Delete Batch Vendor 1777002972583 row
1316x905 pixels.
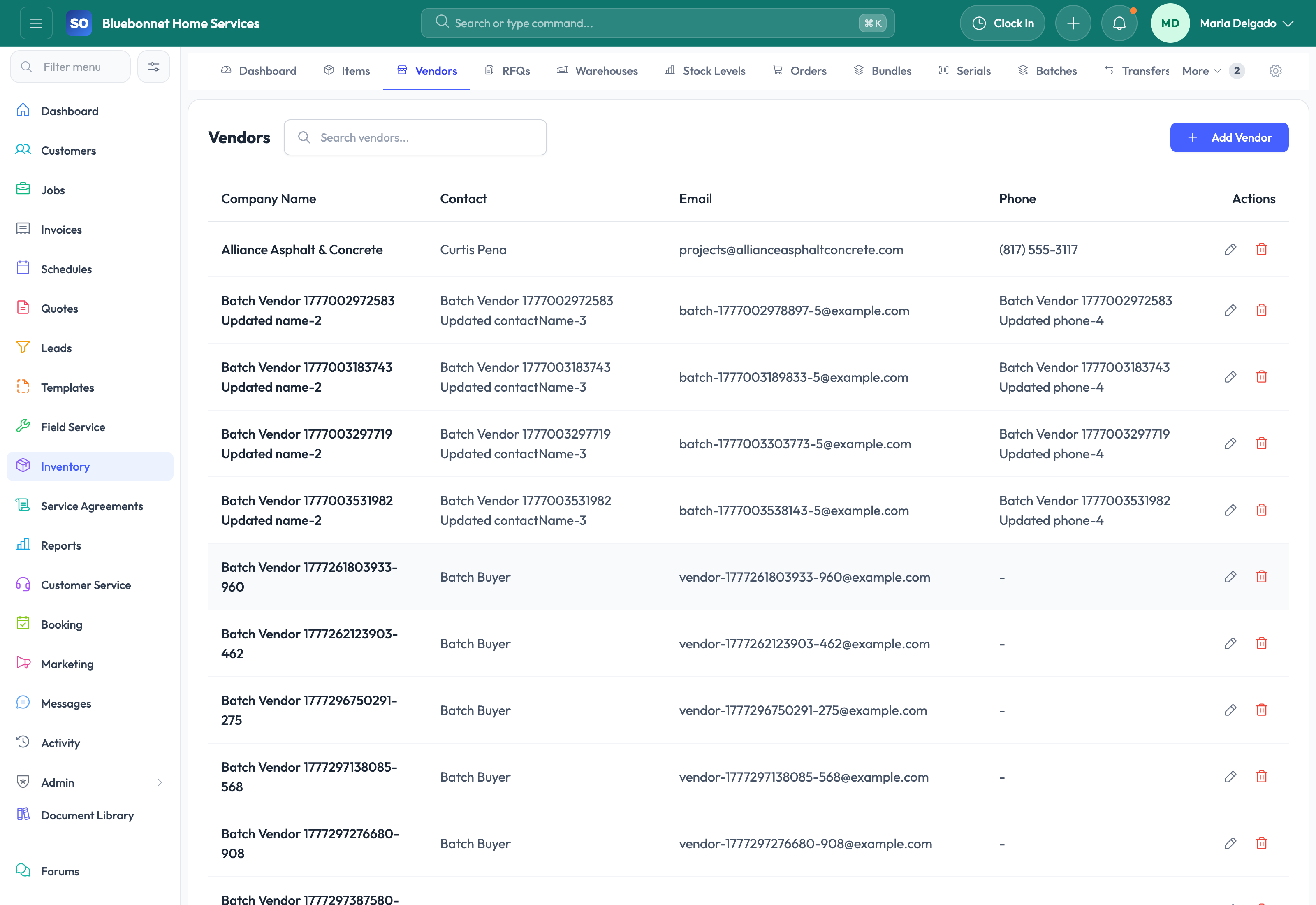(1261, 310)
